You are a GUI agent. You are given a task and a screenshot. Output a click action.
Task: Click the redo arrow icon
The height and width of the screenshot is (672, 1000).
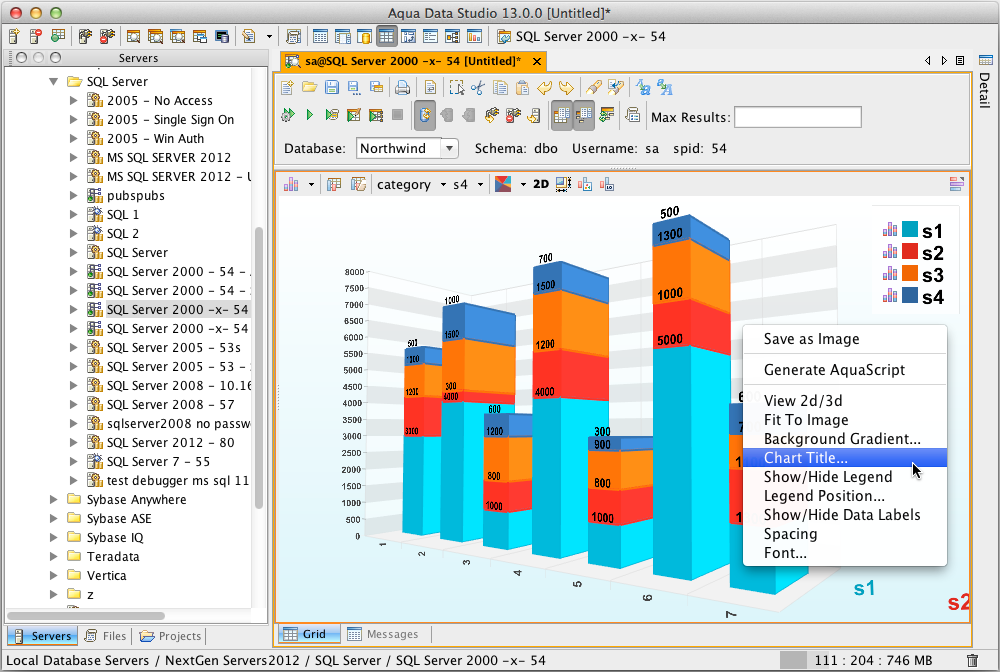(x=566, y=88)
